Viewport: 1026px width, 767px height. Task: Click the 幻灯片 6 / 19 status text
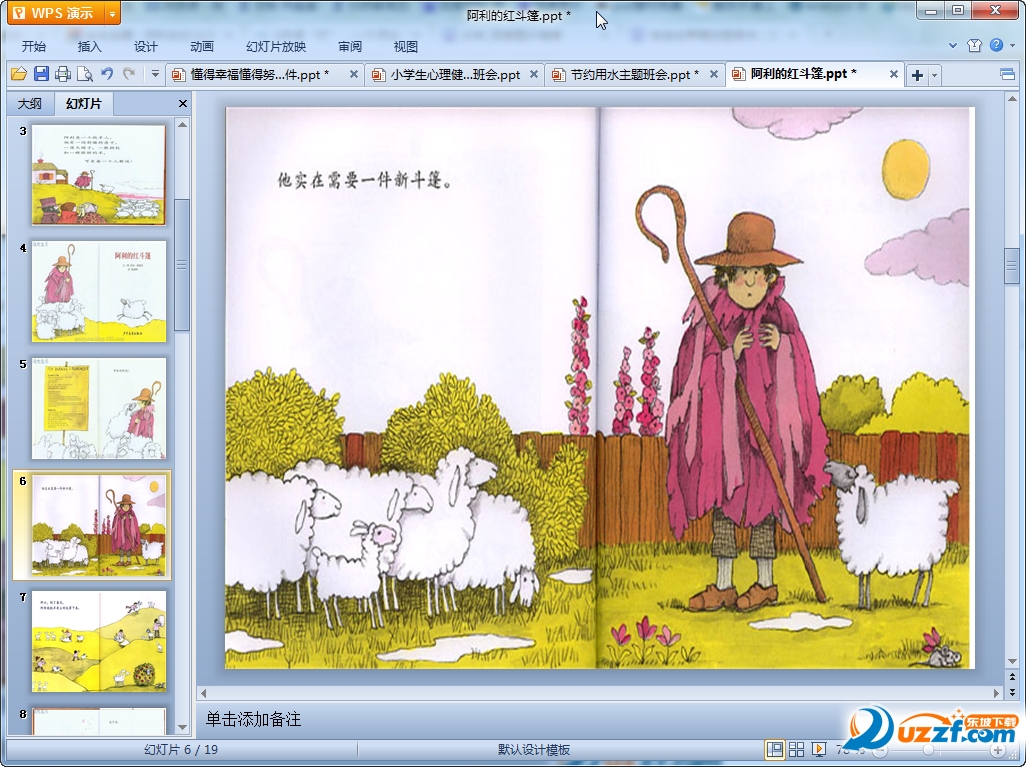coord(181,749)
